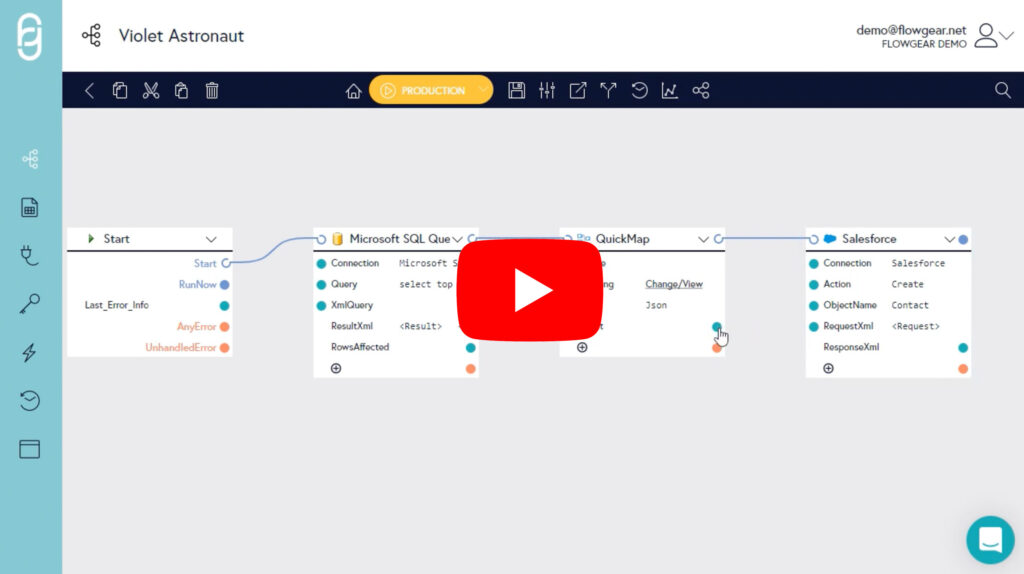Click the Last_Error_Info teal dot
This screenshot has height=574, width=1024.
tap(225, 306)
